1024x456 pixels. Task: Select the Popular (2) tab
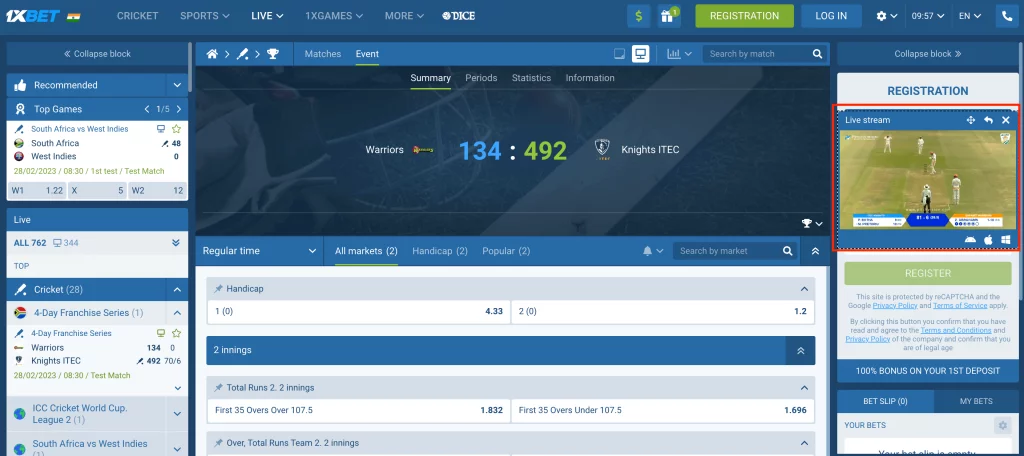(506, 251)
